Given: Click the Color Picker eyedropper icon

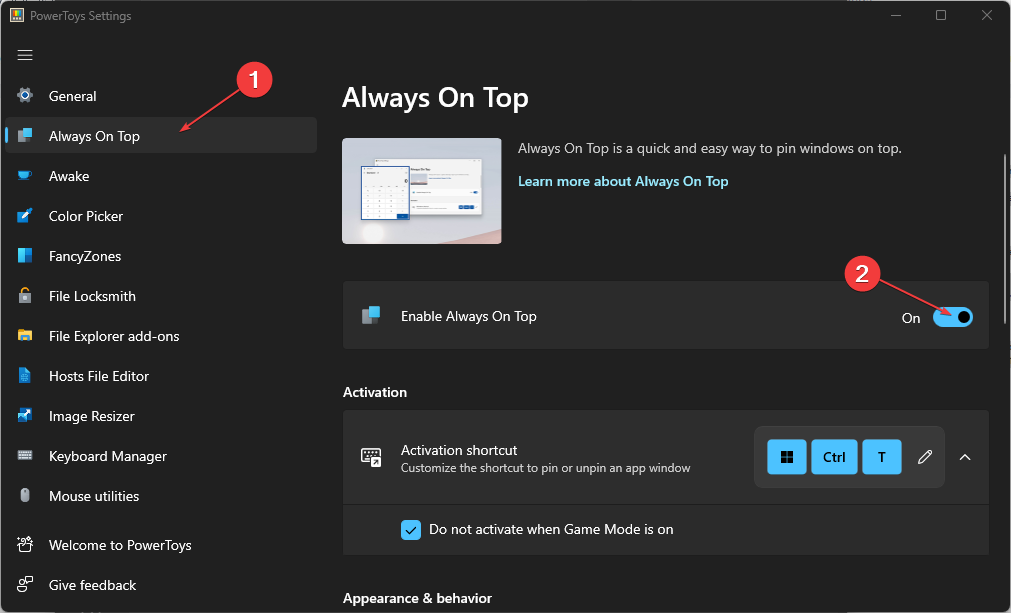Looking at the screenshot, I should (25, 215).
